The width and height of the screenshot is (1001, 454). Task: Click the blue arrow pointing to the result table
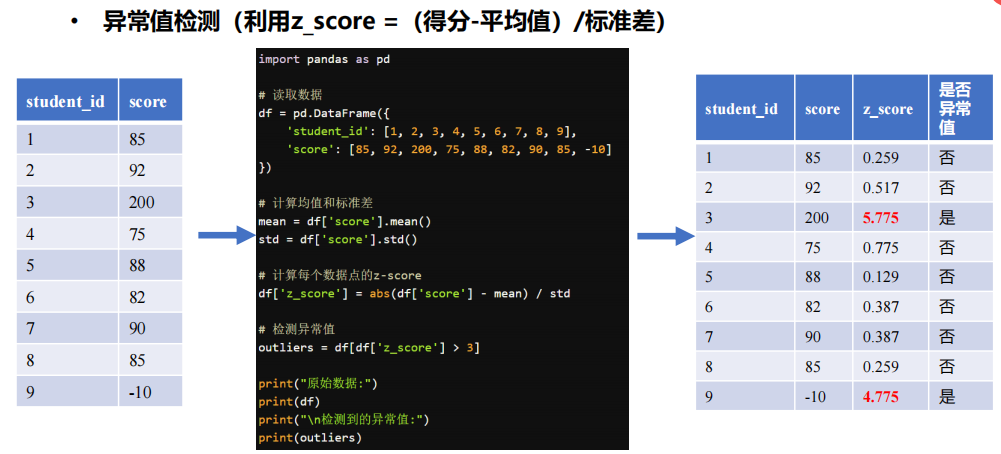point(665,236)
